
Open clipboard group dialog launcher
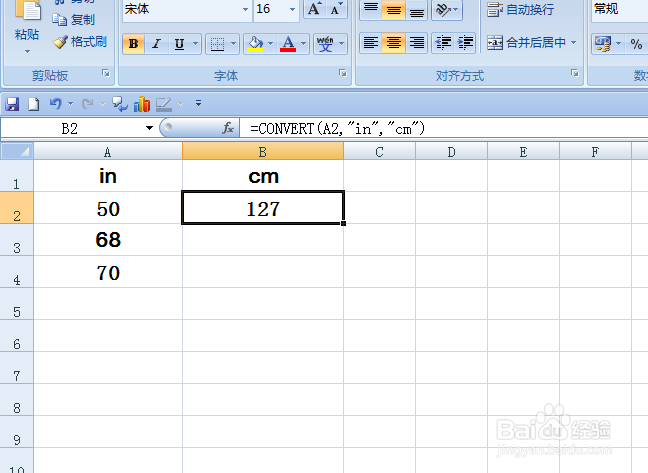(x=106, y=73)
